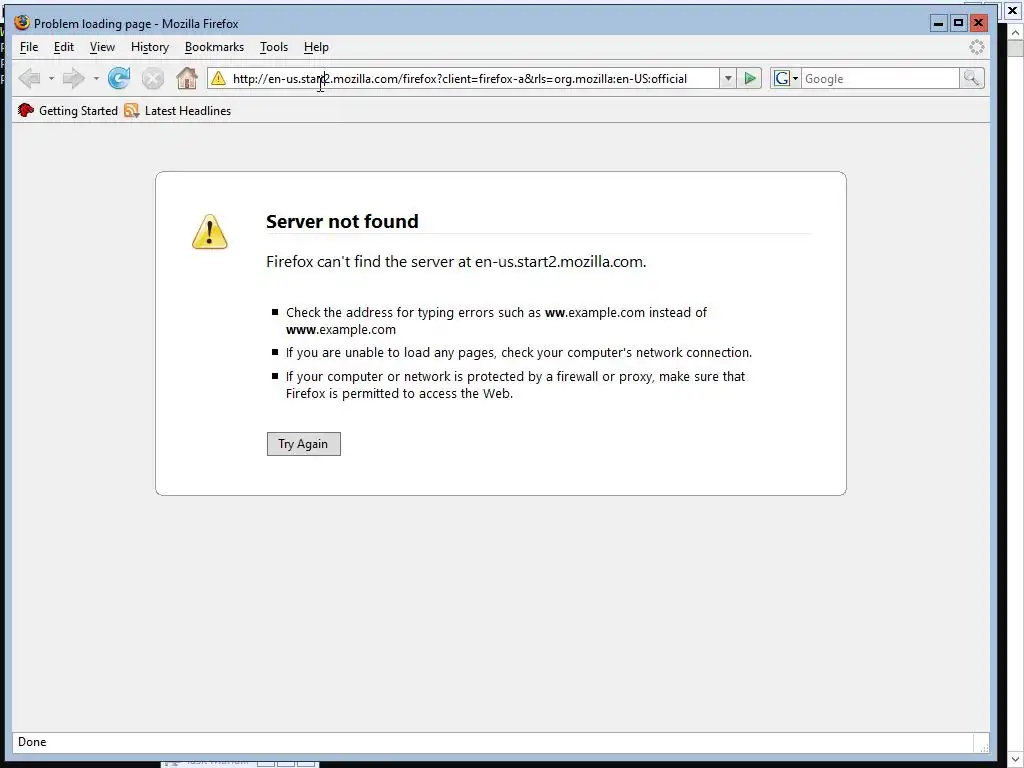This screenshot has width=1024, height=768.
Task: Open the Help menu
Action: pyautogui.click(x=316, y=47)
